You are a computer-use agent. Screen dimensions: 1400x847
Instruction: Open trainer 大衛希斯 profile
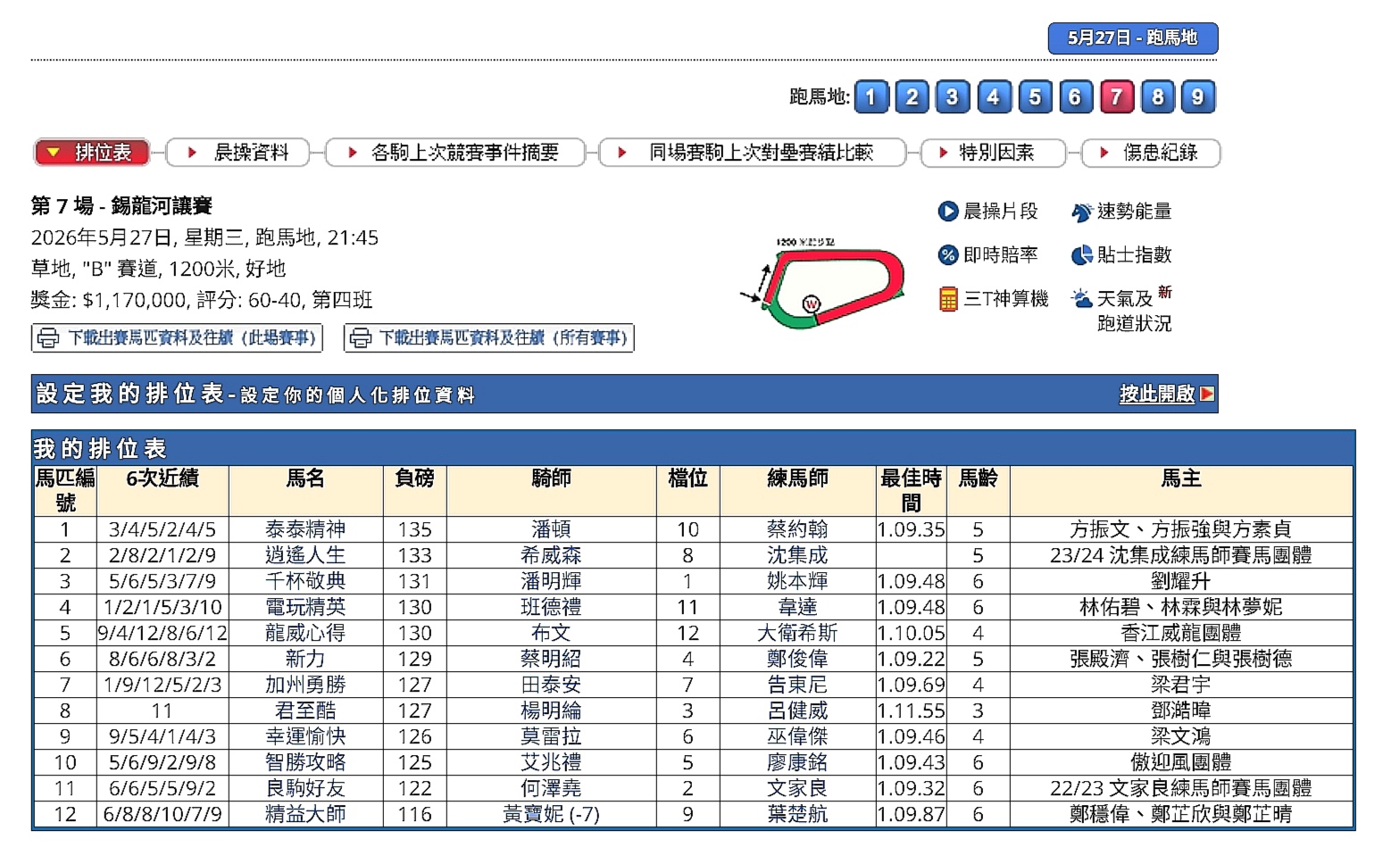pos(797,633)
